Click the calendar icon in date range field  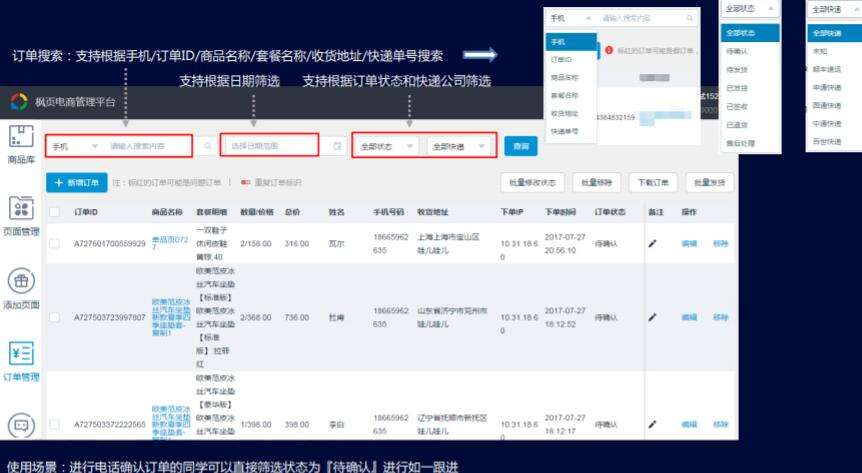pos(337,146)
